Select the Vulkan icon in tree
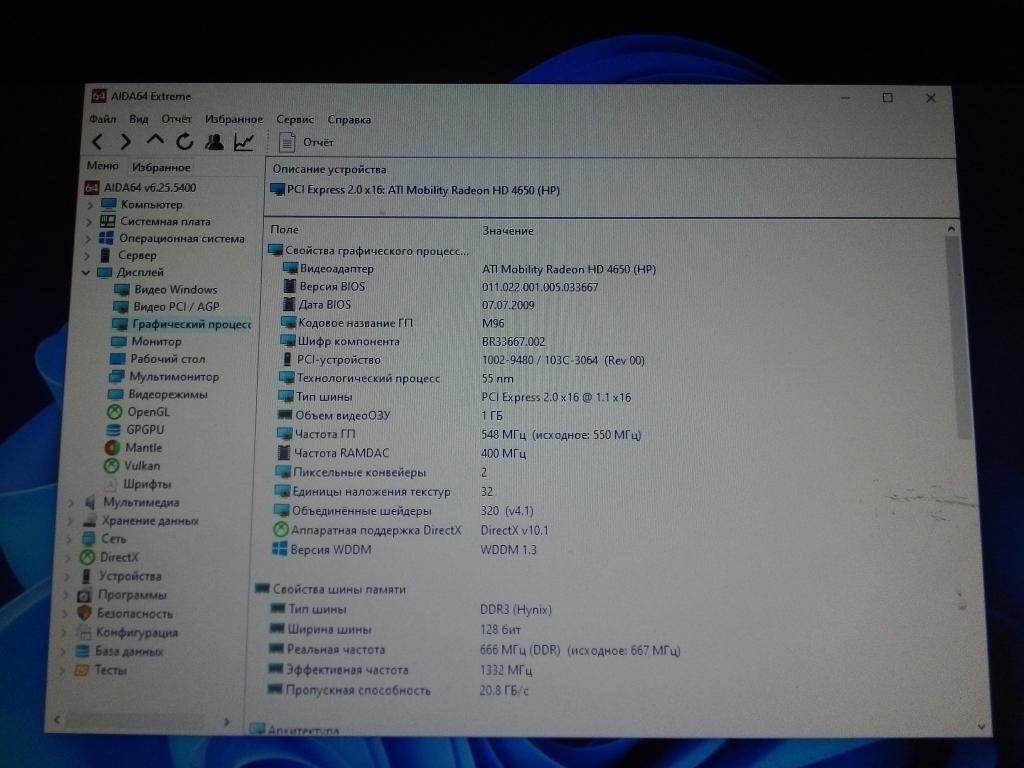The height and width of the screenshot is (768, 1024). [x=112, y=466]
